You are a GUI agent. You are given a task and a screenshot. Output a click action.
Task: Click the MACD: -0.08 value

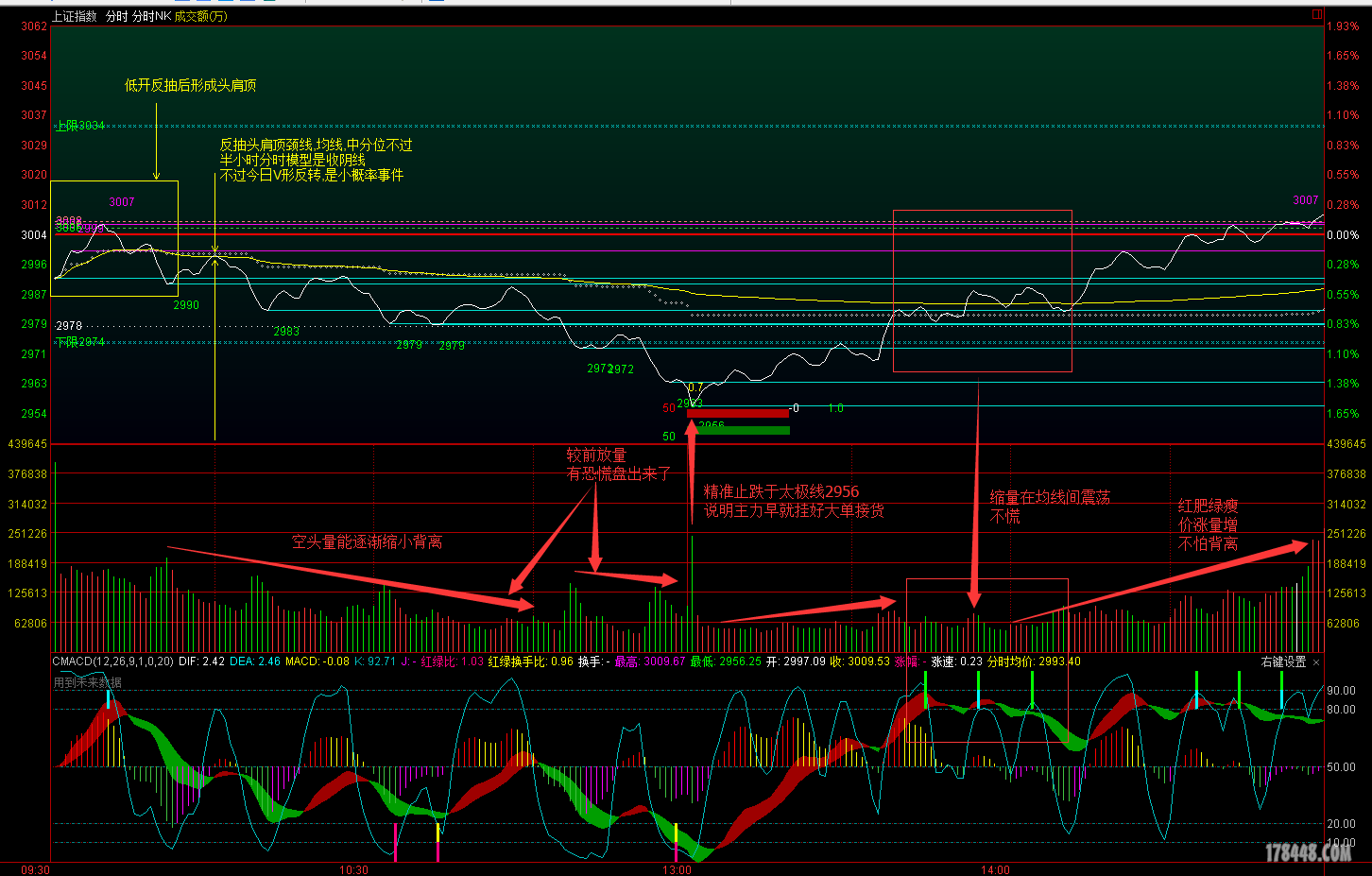point(317,661)
